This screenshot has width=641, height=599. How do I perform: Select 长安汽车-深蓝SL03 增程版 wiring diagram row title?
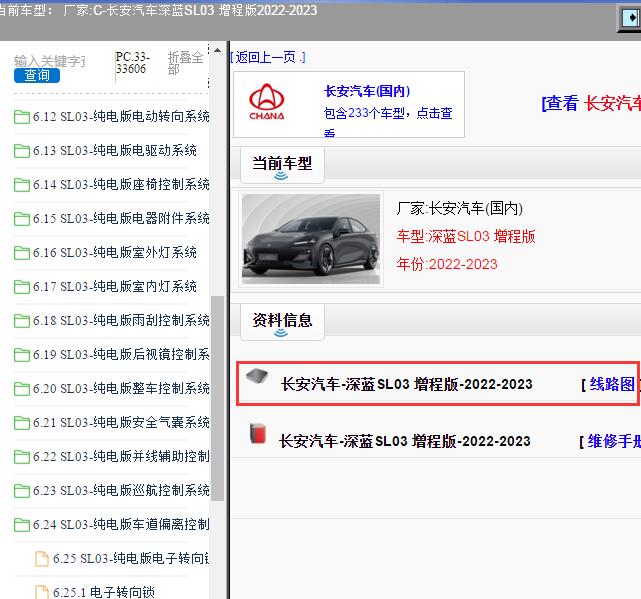point(407,384)
